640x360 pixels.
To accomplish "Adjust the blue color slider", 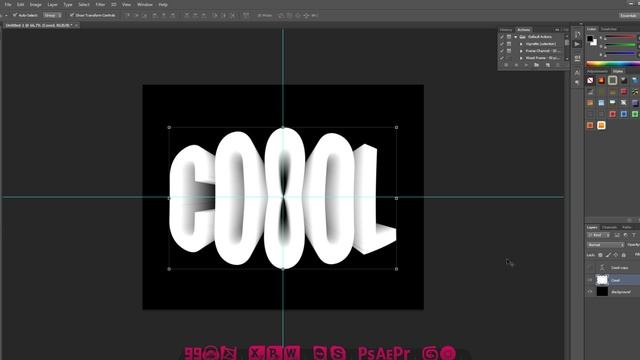I will click(620, 53).
